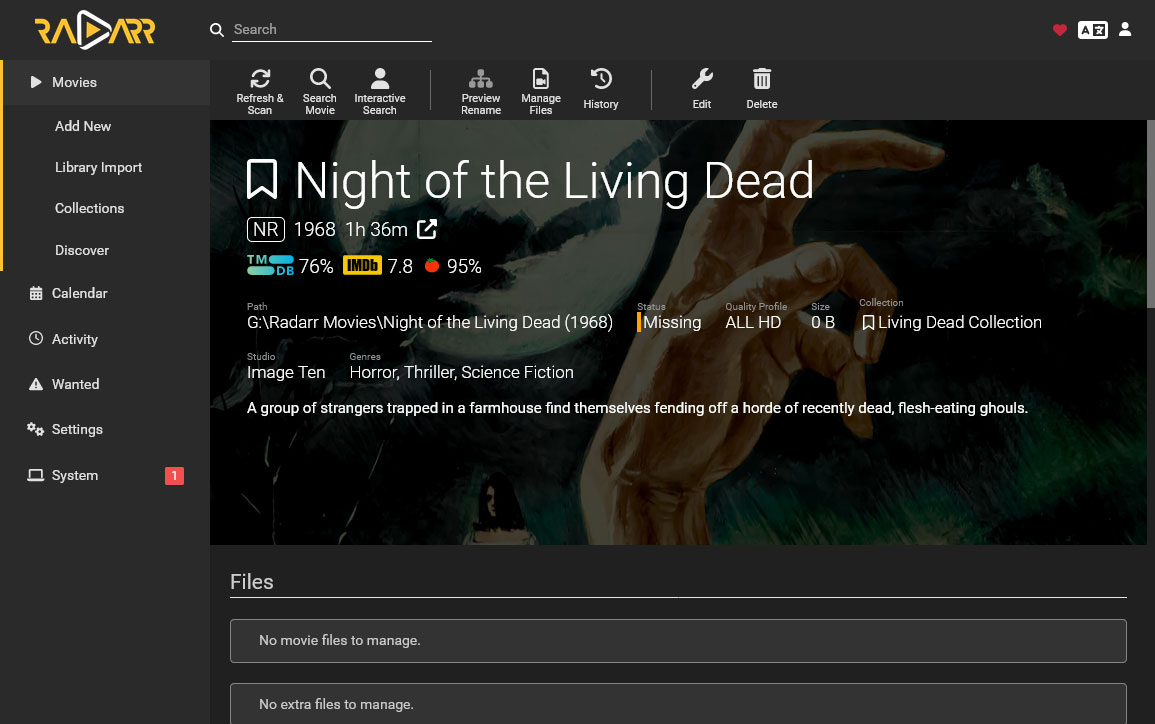Click the Rotten Tomatoes tomato icon
The width and height of the screenshot is (1155, 724).
(432, 265)
